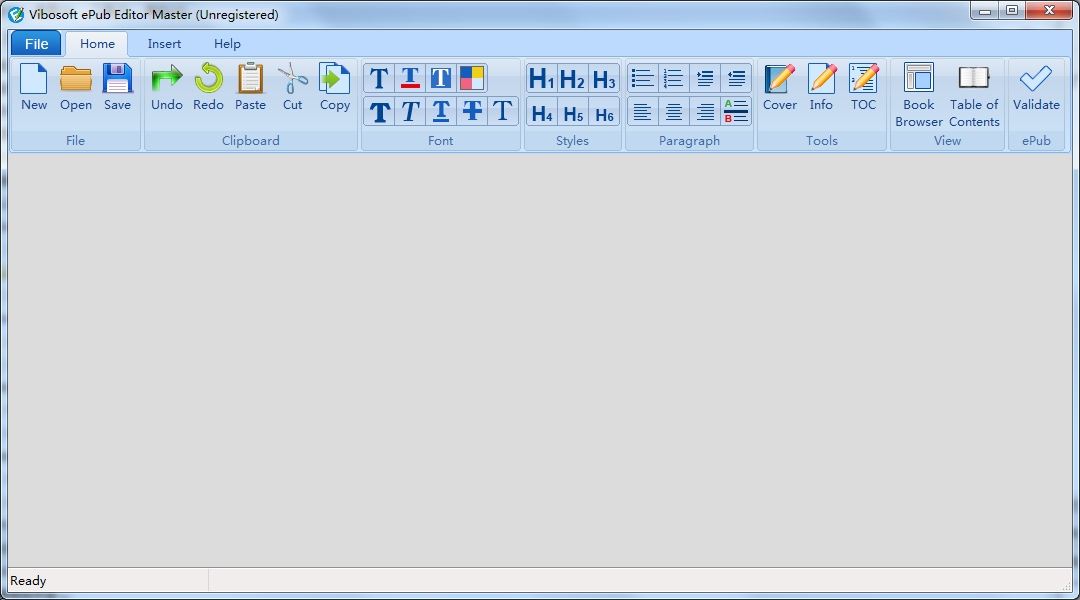
Task: Copy selection with the Copy icon
Action: [335, 87]
